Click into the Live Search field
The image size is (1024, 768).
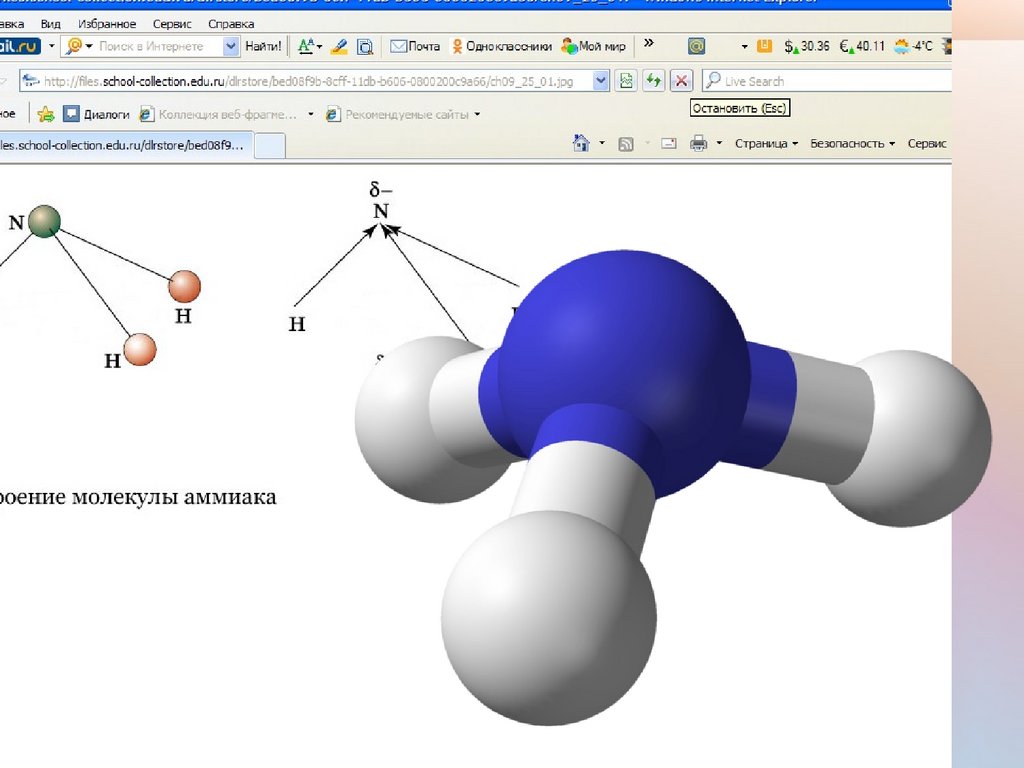(830, 81)
